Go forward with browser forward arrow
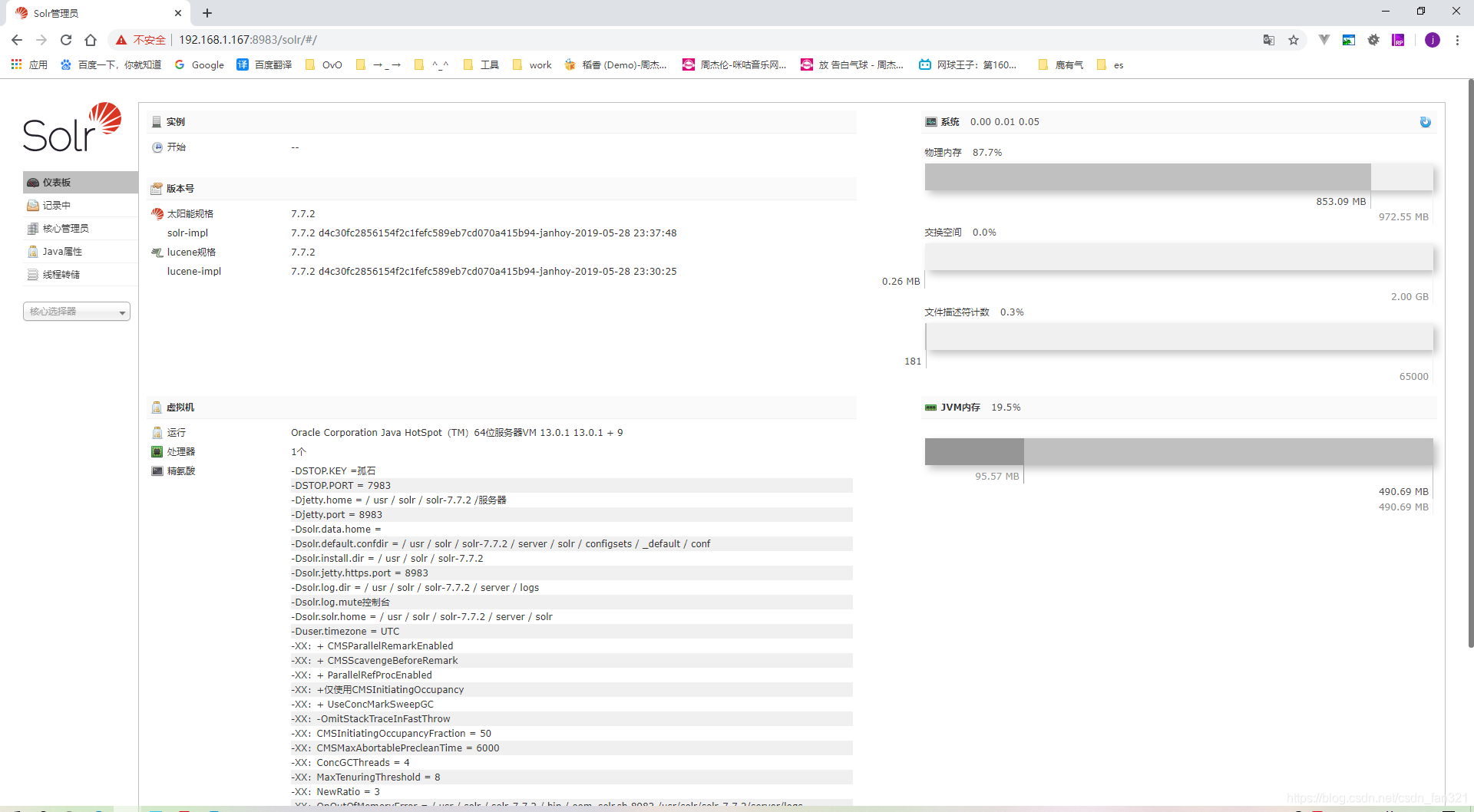1474x812 pixels. [41, 40]
